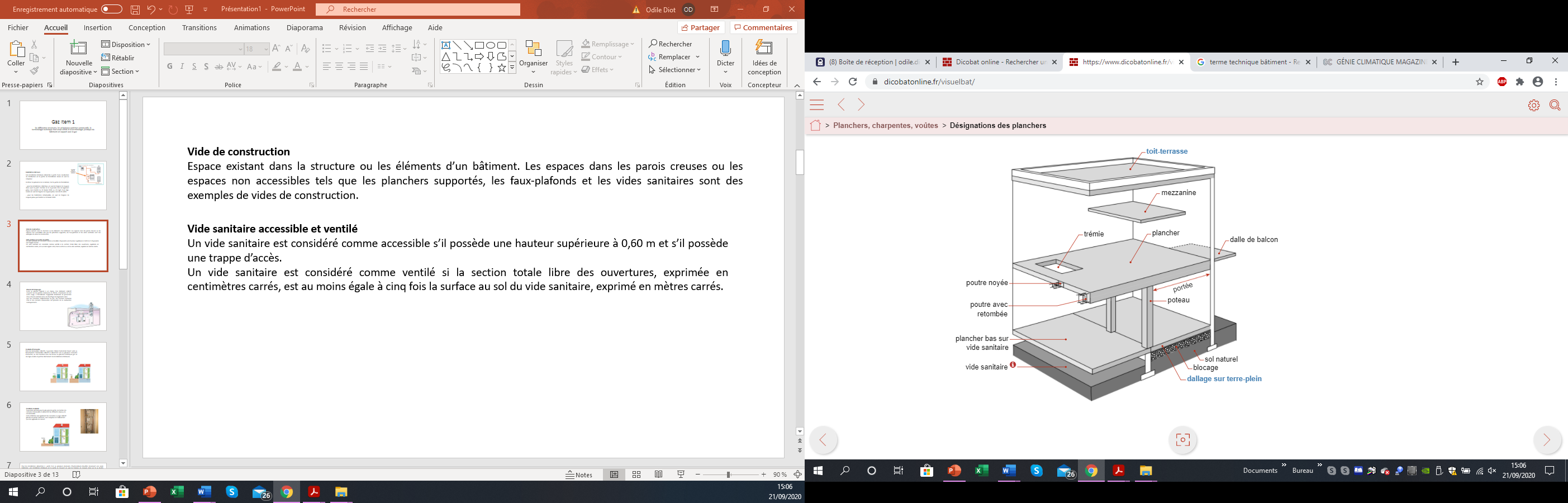This screenshot has height=503, width=1568.
Task: Select the star shape in shapes gallery
Action: (502, 68)
